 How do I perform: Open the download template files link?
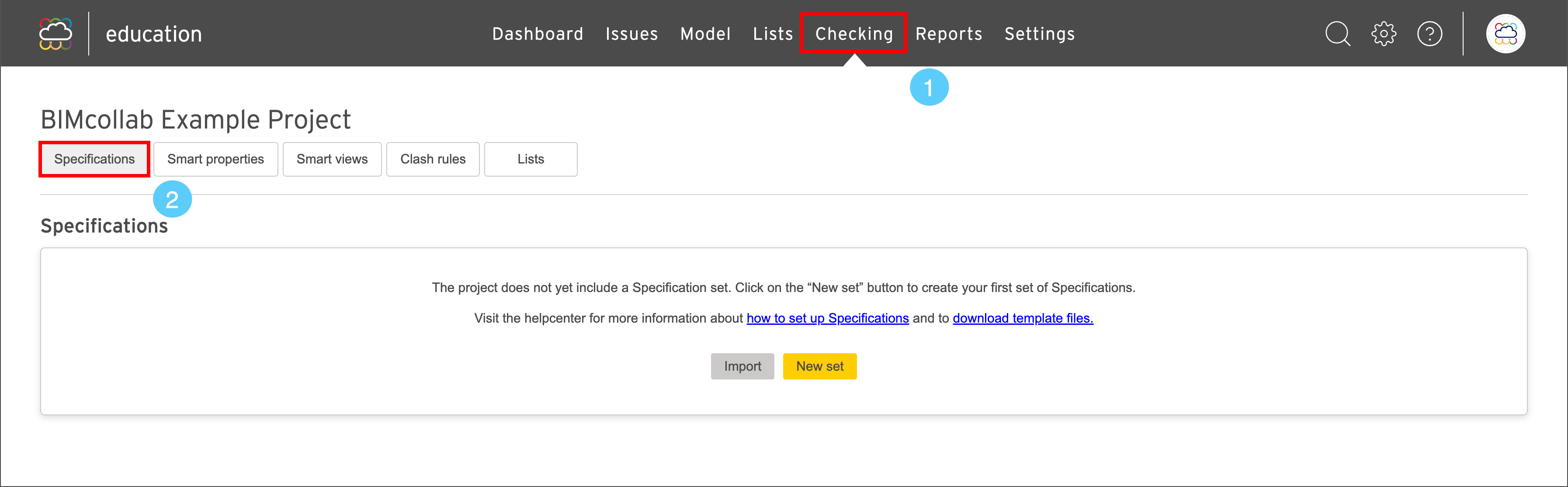(1023, 318)
